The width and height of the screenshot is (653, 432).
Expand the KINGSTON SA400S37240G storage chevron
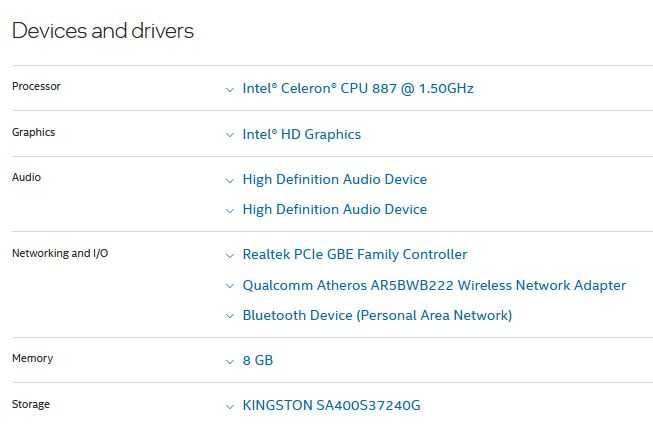point(229,407)
